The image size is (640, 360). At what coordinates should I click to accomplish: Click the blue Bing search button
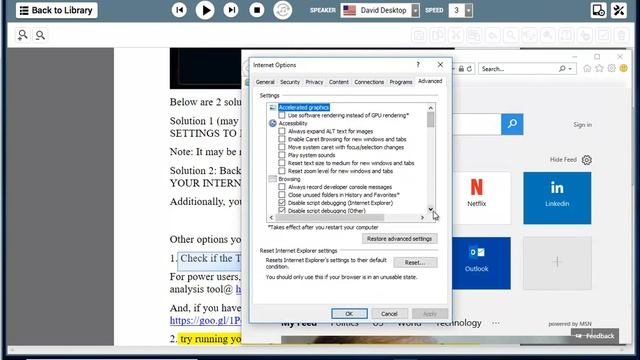tap(512, 124)
